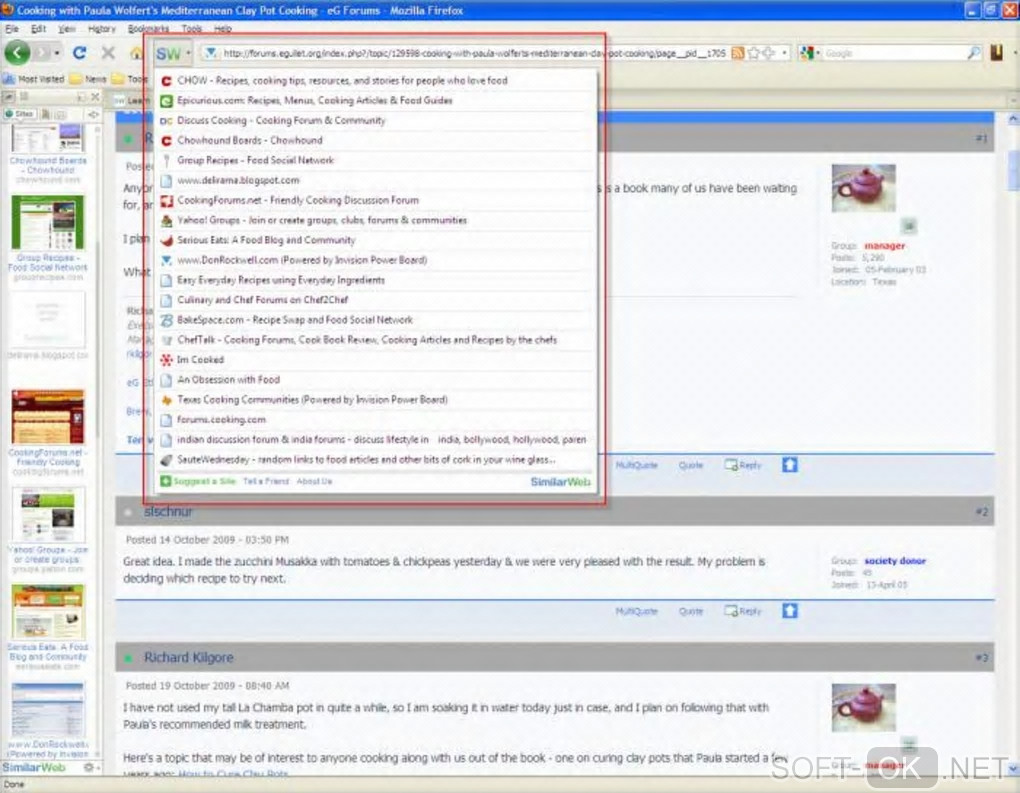Viewport: 1020px width, 793px height.
Task: Open the History menu
Action: (101, 29)
